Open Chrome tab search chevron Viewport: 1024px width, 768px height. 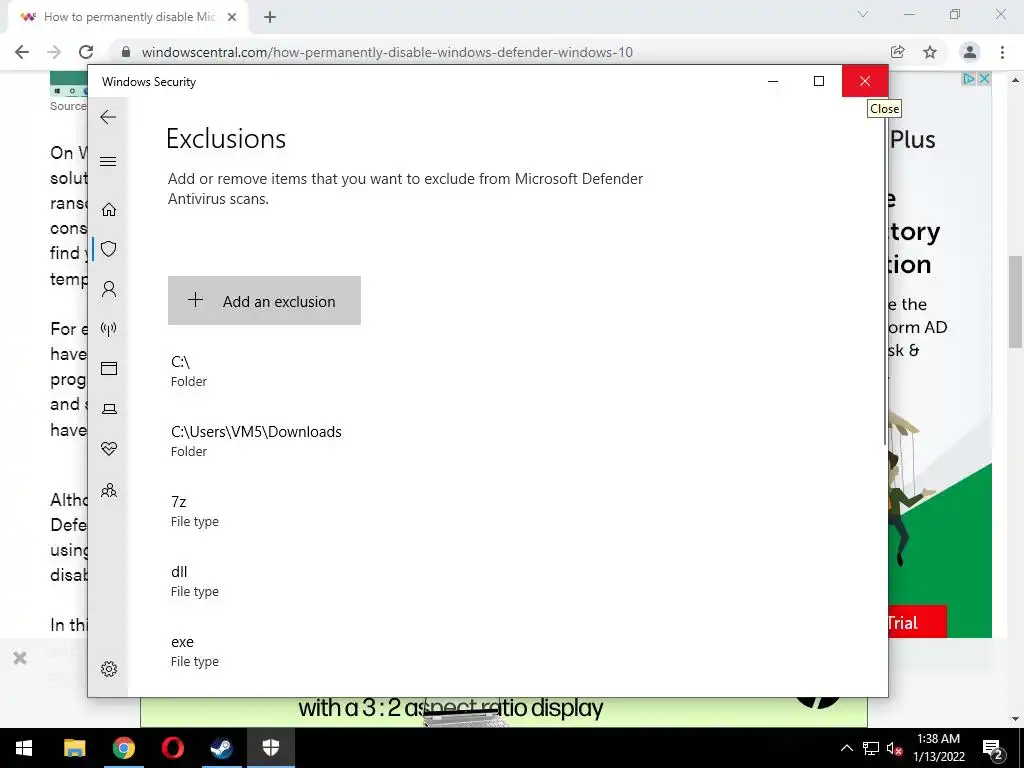click(863, 14)
